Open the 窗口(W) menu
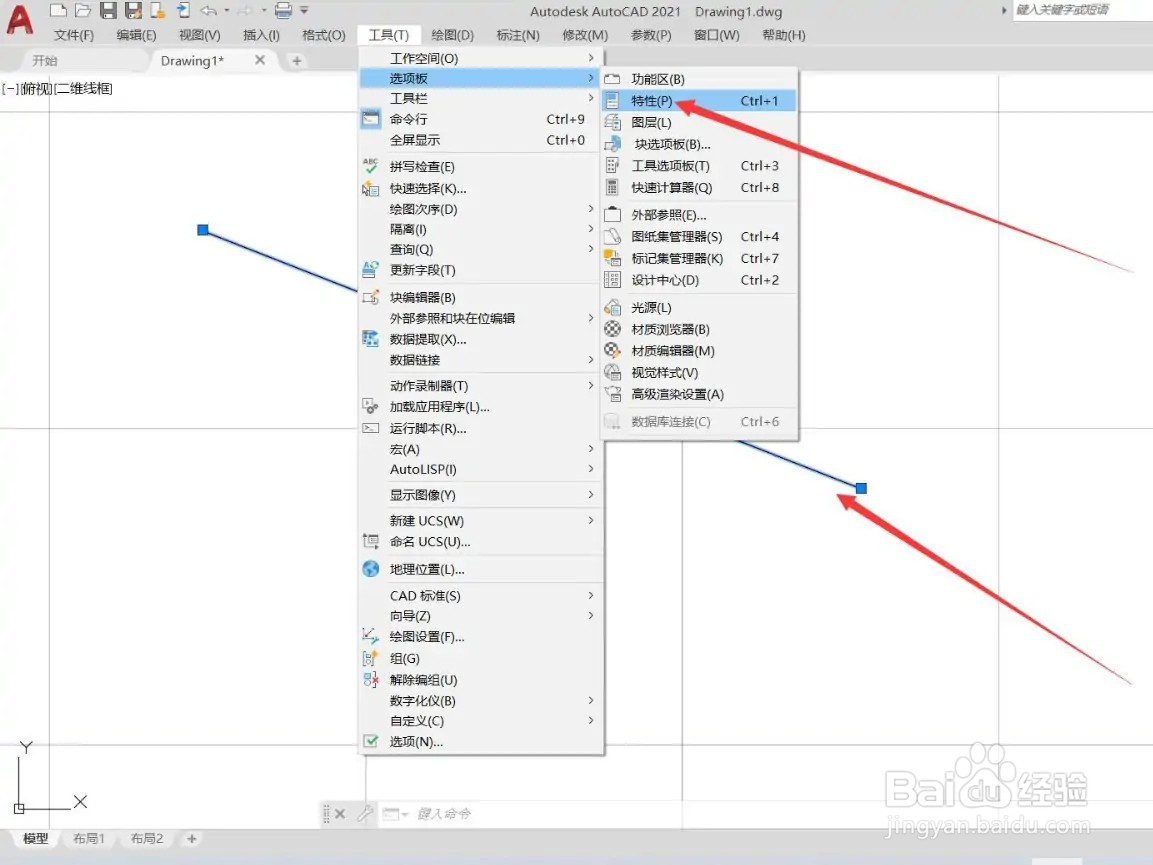The height and width of the screenshot is (865, 1153). pos(716,35)
